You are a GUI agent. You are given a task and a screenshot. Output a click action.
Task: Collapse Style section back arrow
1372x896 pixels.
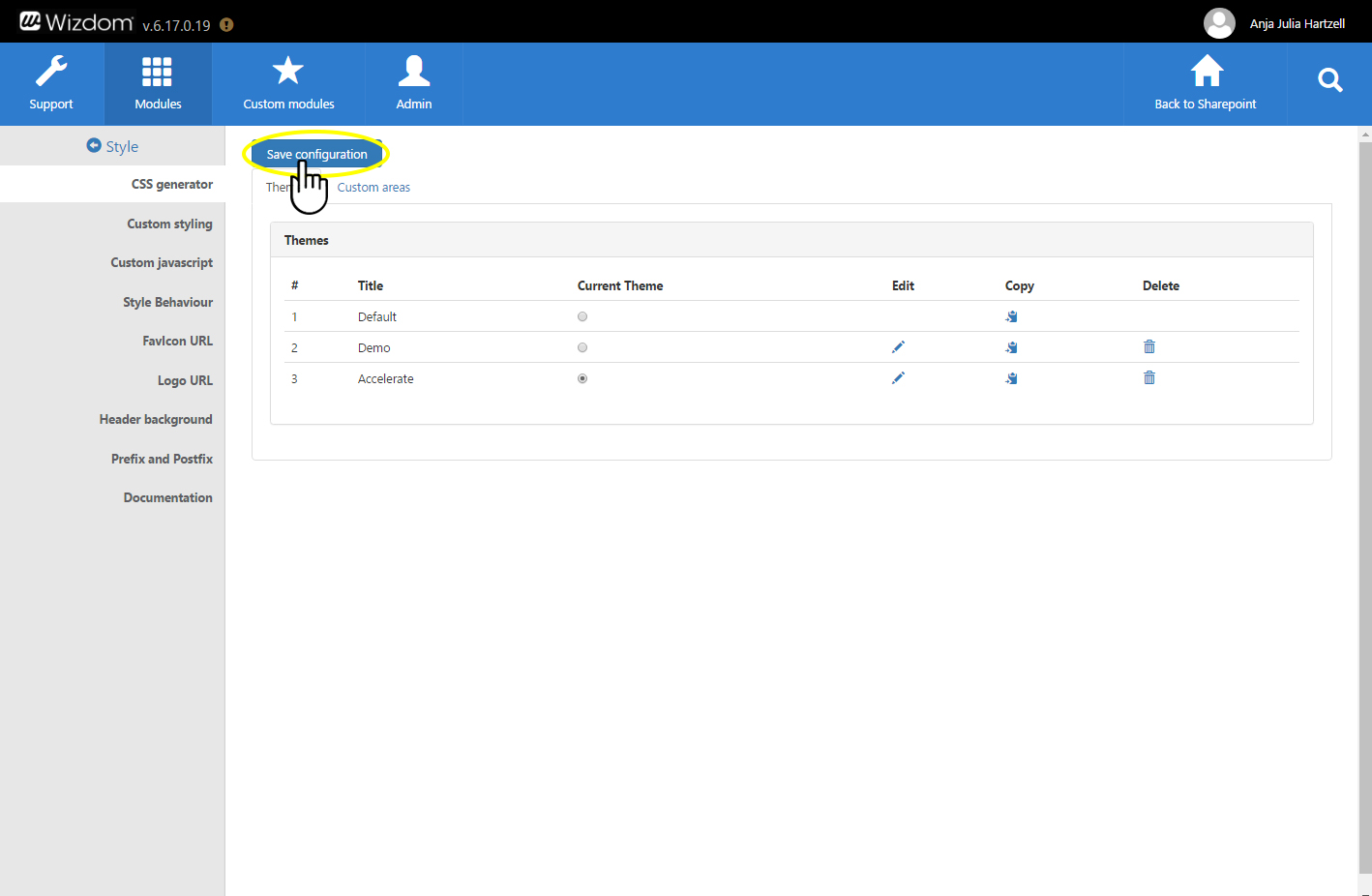point(94,145)
